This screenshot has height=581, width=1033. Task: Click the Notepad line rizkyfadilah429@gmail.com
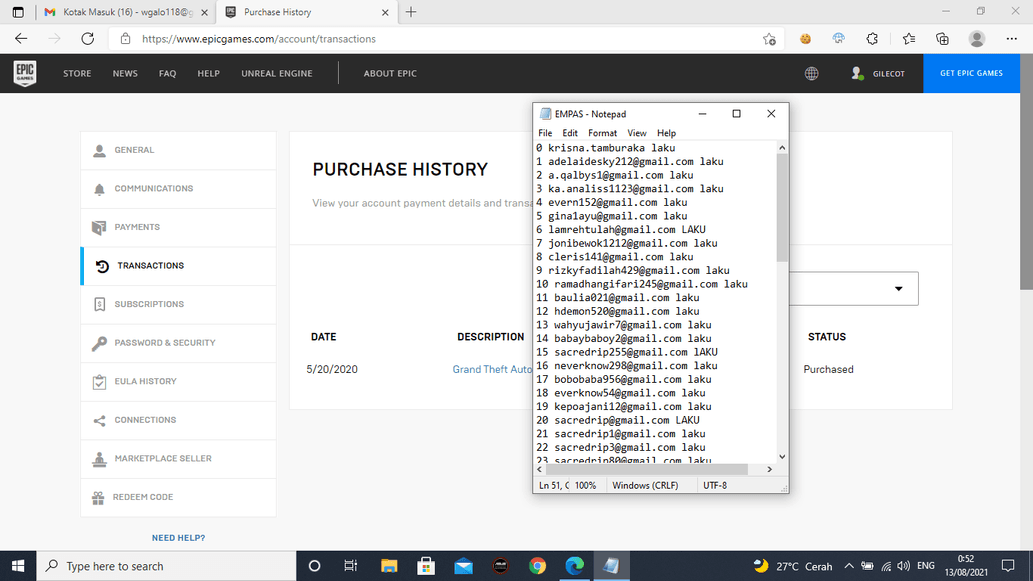pos(632,270)
